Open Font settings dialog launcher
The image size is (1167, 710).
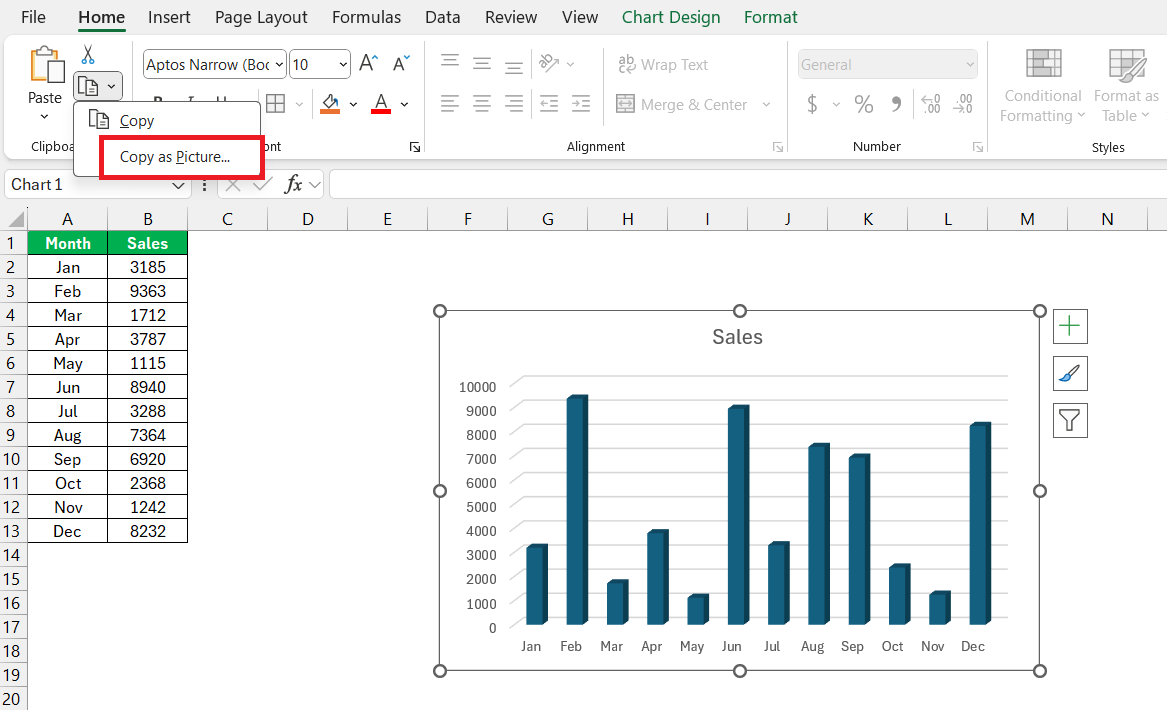click(x=415, y=147)
